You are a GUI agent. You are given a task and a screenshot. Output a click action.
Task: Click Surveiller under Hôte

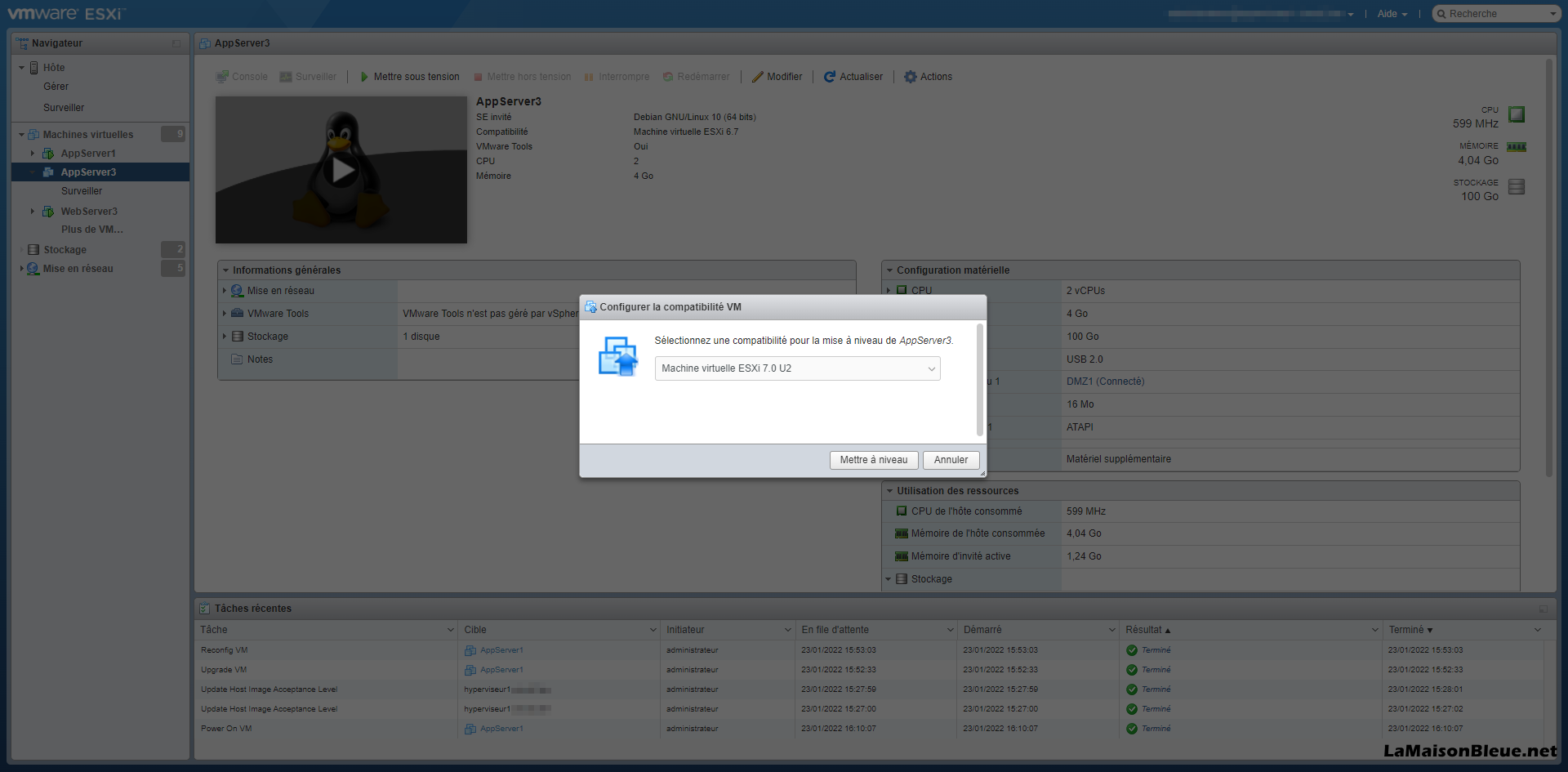pyautogui.click(x=64, y=108)
